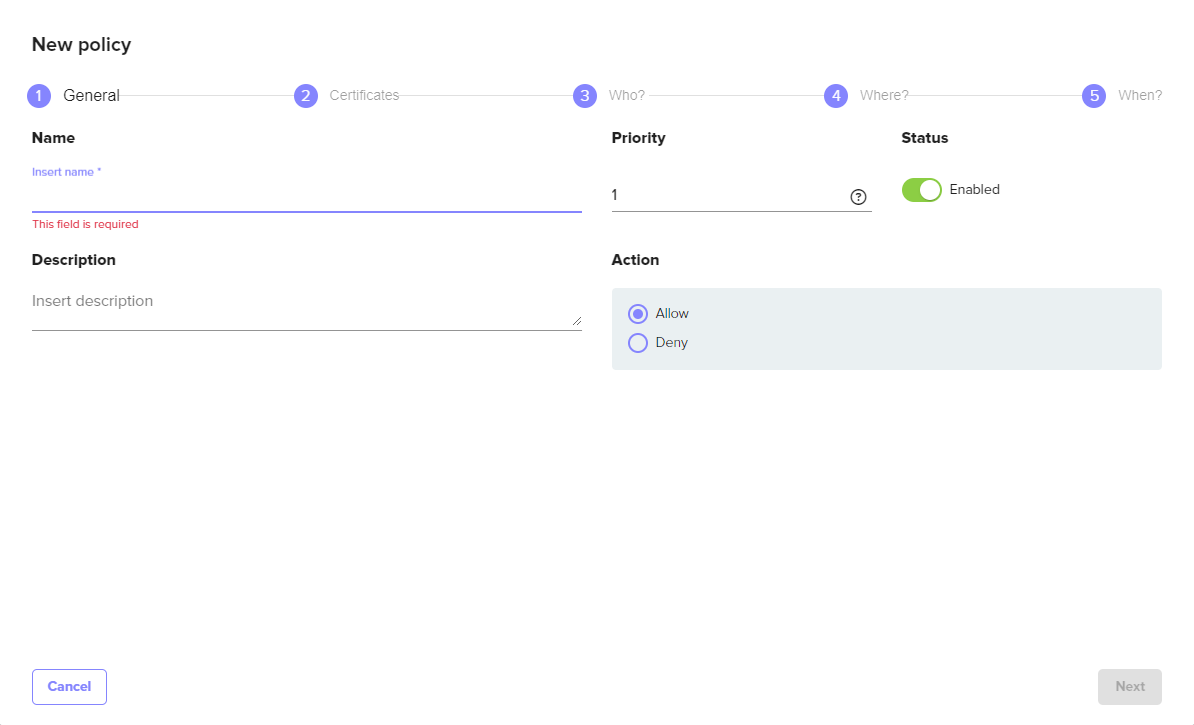Go to the General step label
1194x725 pixels.
(91, 96)
